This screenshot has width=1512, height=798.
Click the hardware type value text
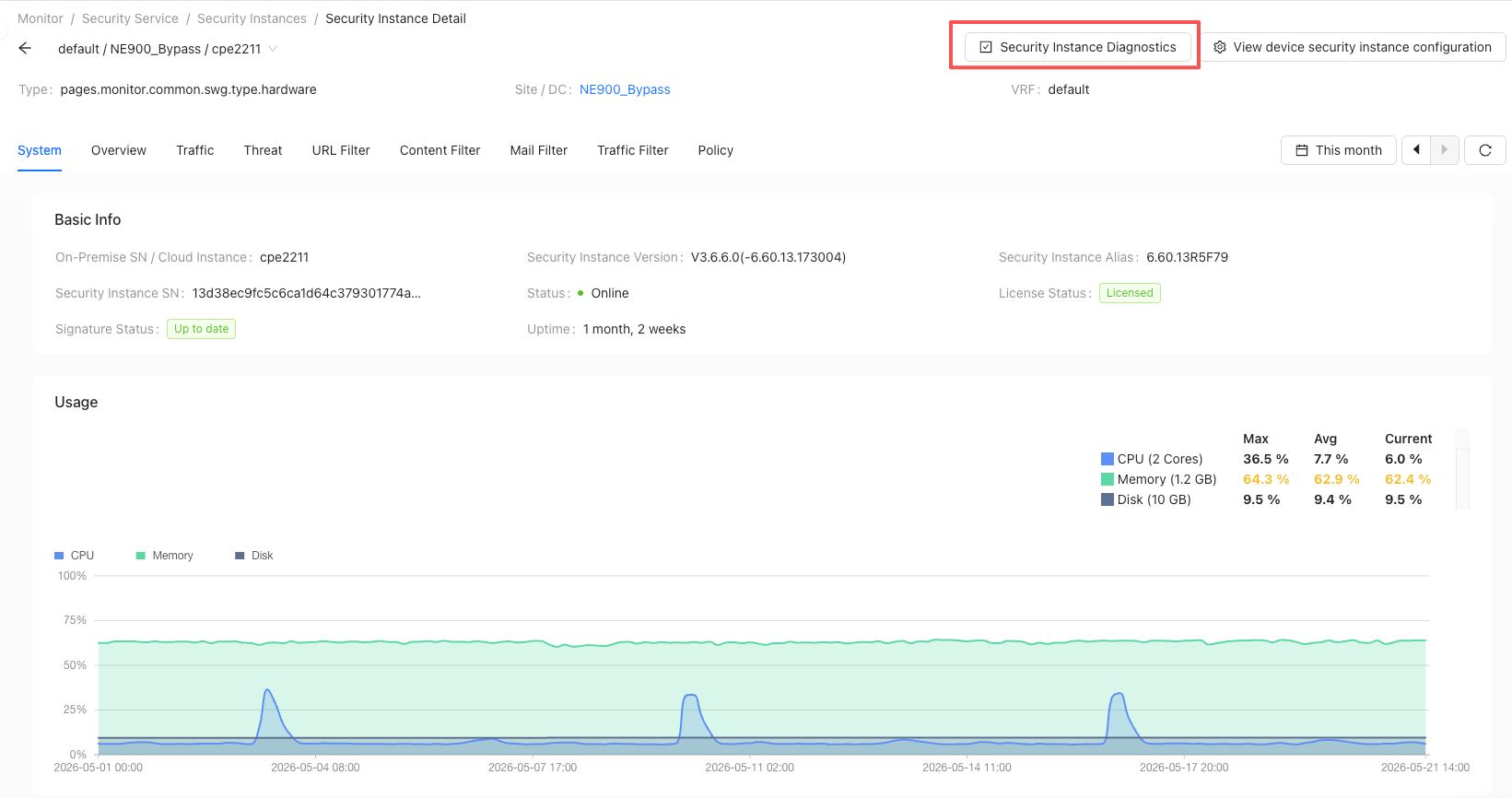click(x=188, y=89)
